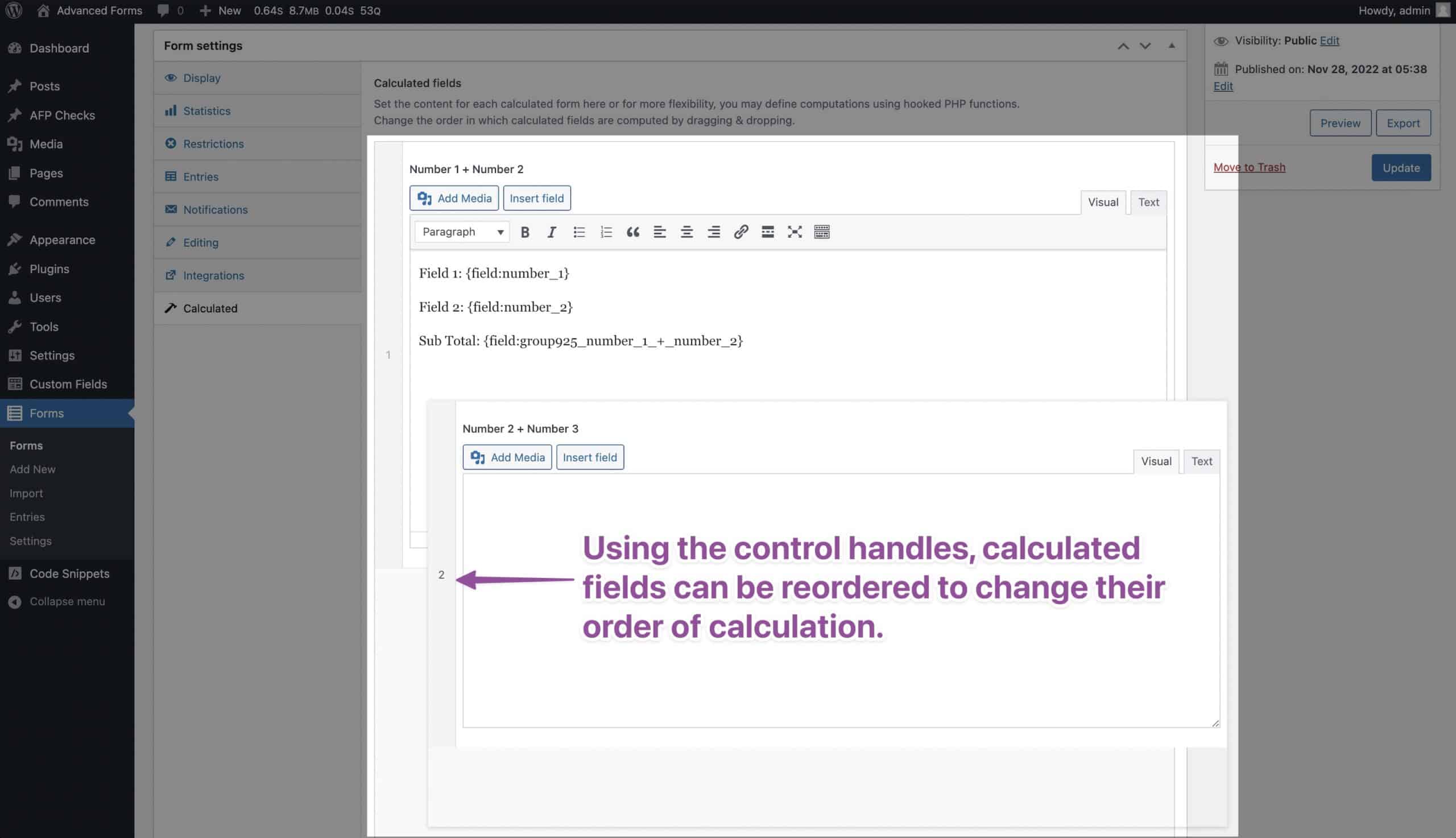The image size is (1456, 838).
Task: Click Insert field in second calculated field
Action: point(590,457)
